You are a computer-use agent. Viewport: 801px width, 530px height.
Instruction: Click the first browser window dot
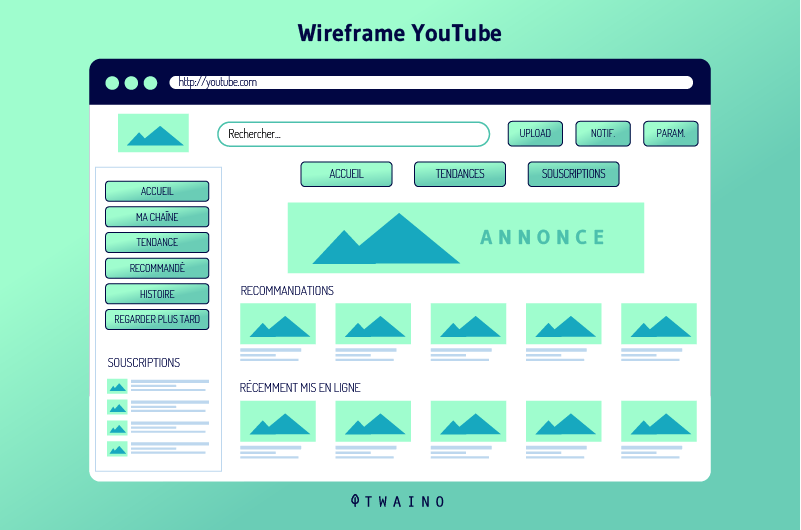click(x=112, y=83)
